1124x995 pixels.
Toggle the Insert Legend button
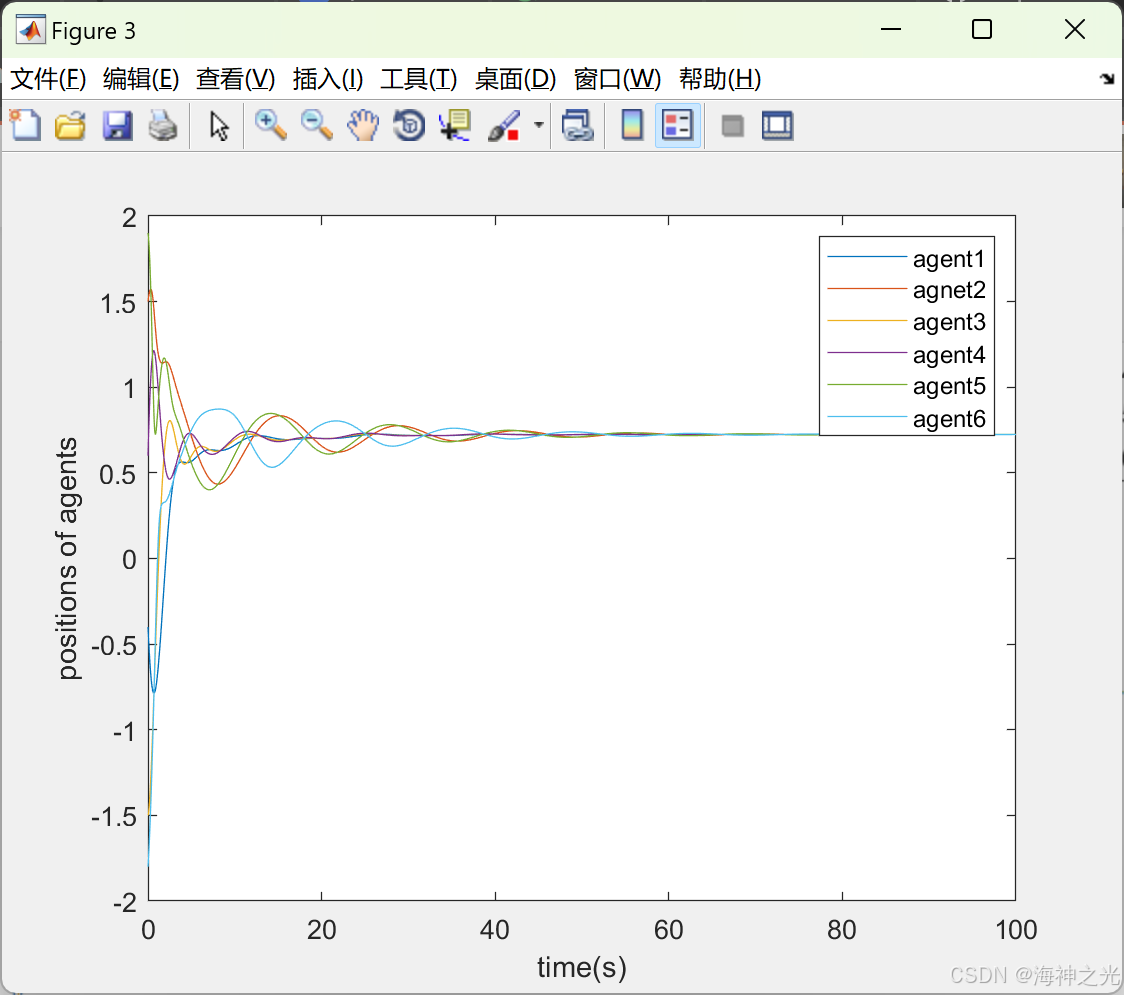coord(677,125)
